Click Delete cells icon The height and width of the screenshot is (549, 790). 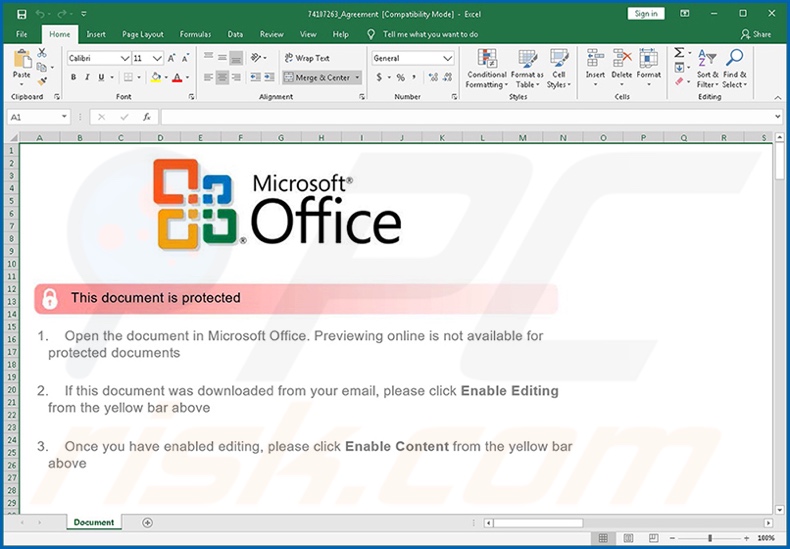622,58
